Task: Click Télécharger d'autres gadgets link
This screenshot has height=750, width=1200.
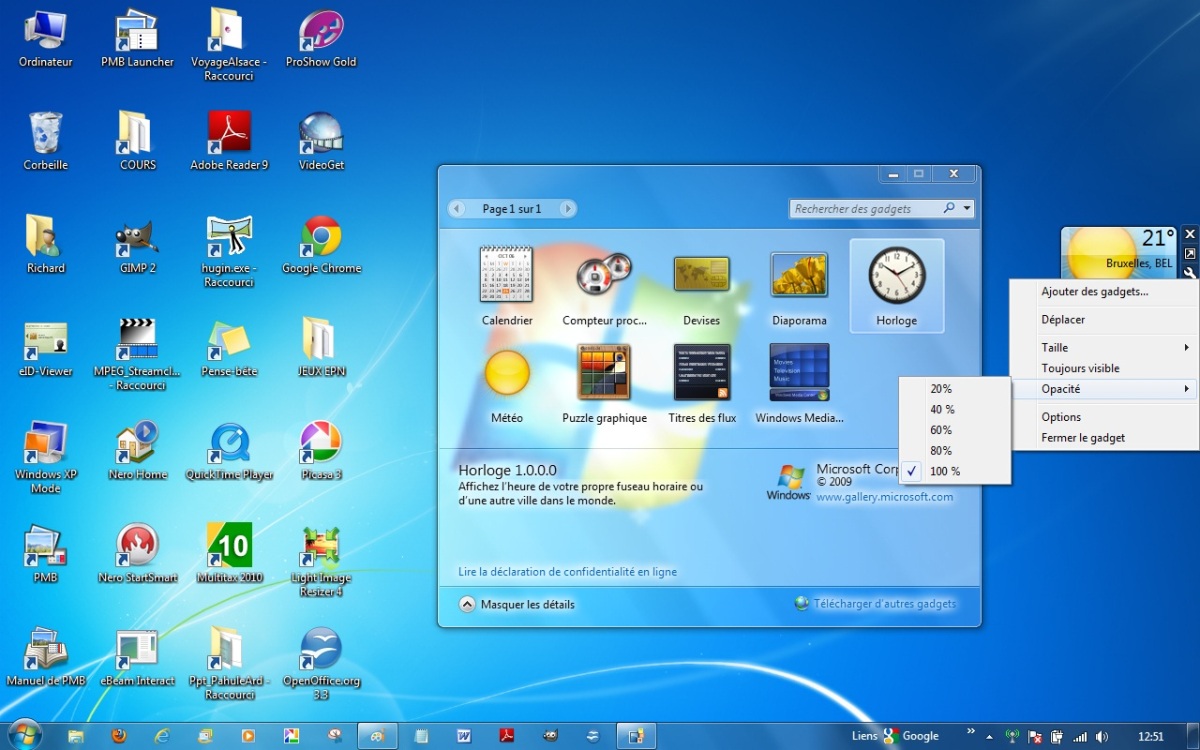Action: [876, 603]
